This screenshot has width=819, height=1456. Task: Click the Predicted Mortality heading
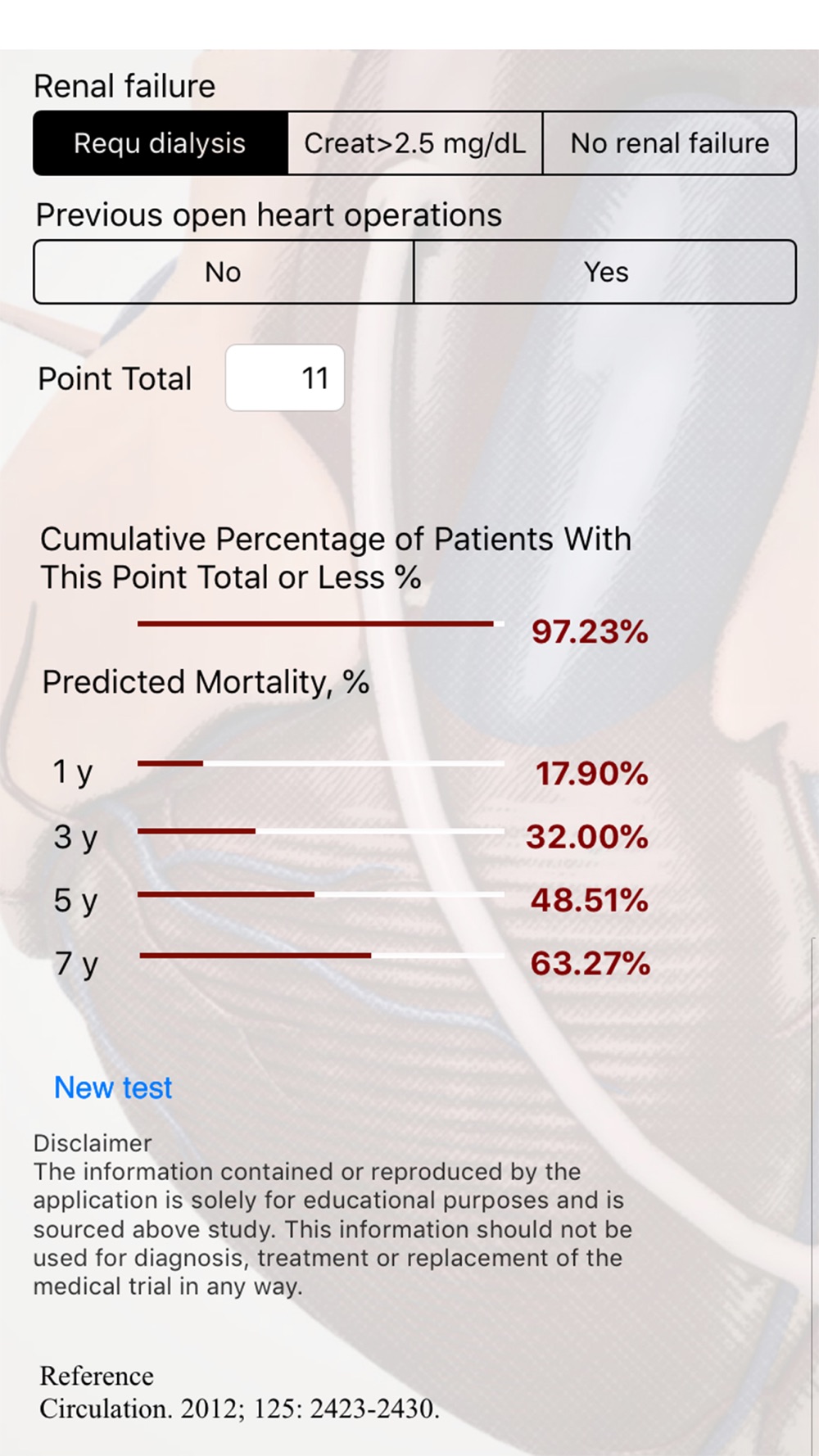coord(206,682)
